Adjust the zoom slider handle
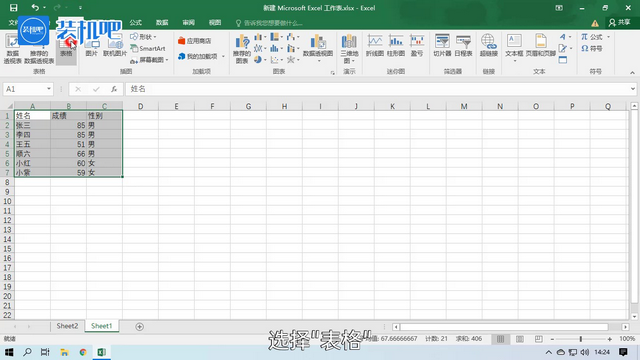Viewport: 640px width, 360px height. pos(580,339)
